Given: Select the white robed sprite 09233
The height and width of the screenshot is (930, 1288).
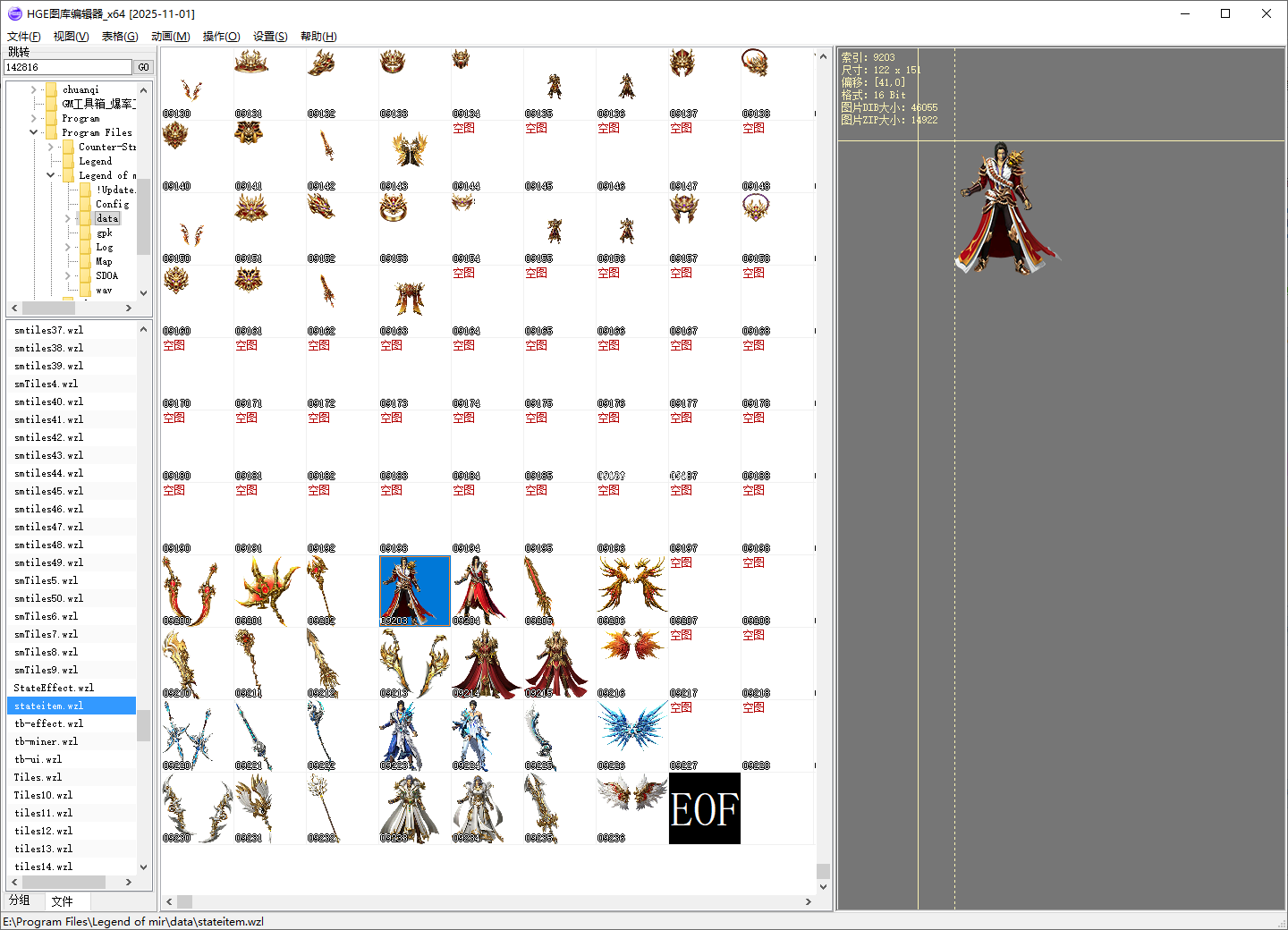Looking at the screenshot, I should 414,807.
